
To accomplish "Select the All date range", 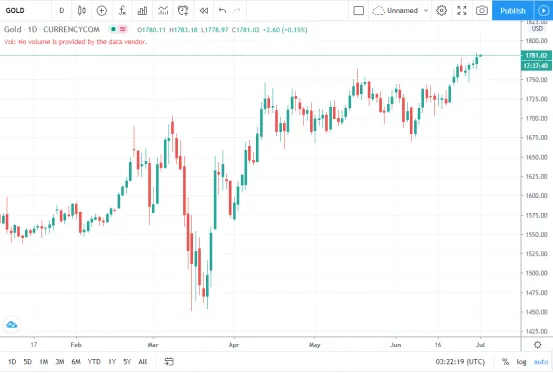I will (142, 362).
